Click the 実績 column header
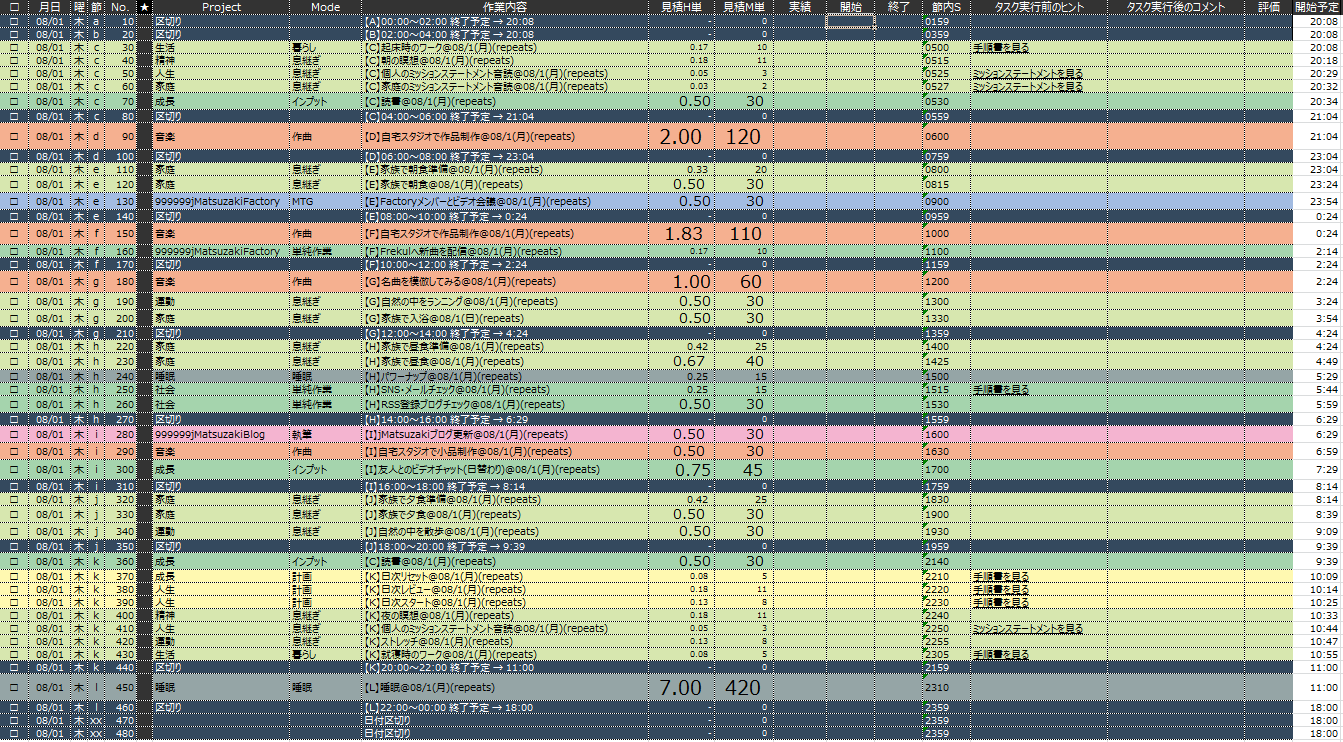The image size is (1343, 742). [800, 7]
